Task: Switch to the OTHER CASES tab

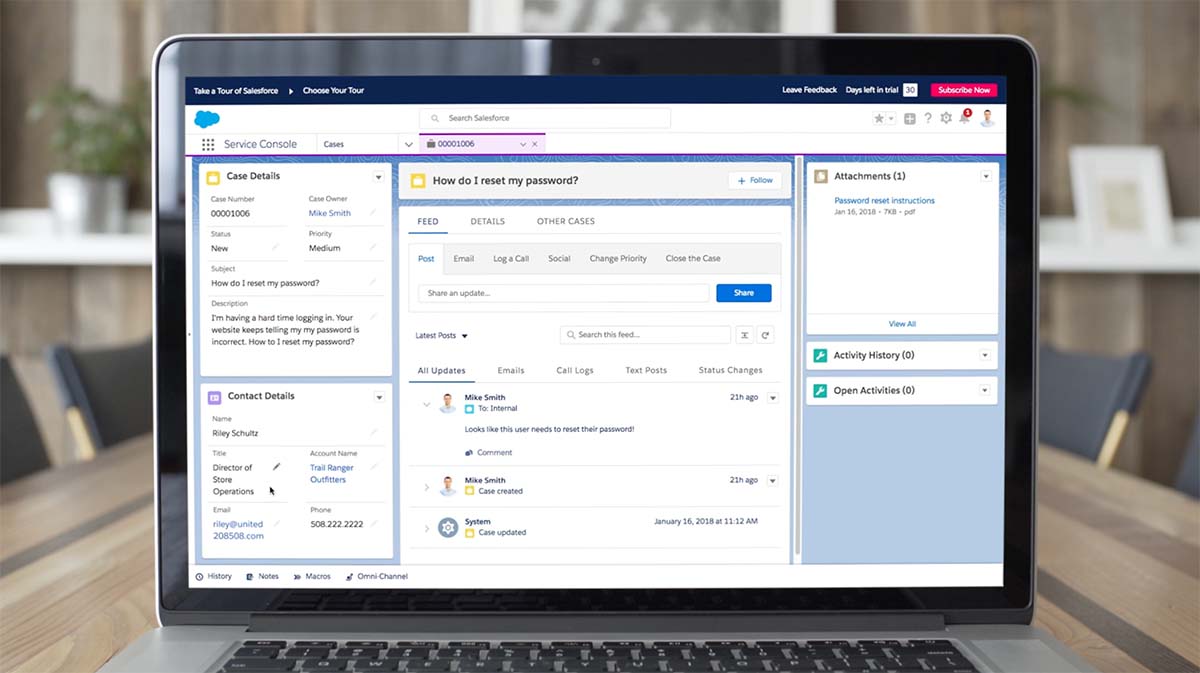Action: pyautogui.click(x=566, y=221)
